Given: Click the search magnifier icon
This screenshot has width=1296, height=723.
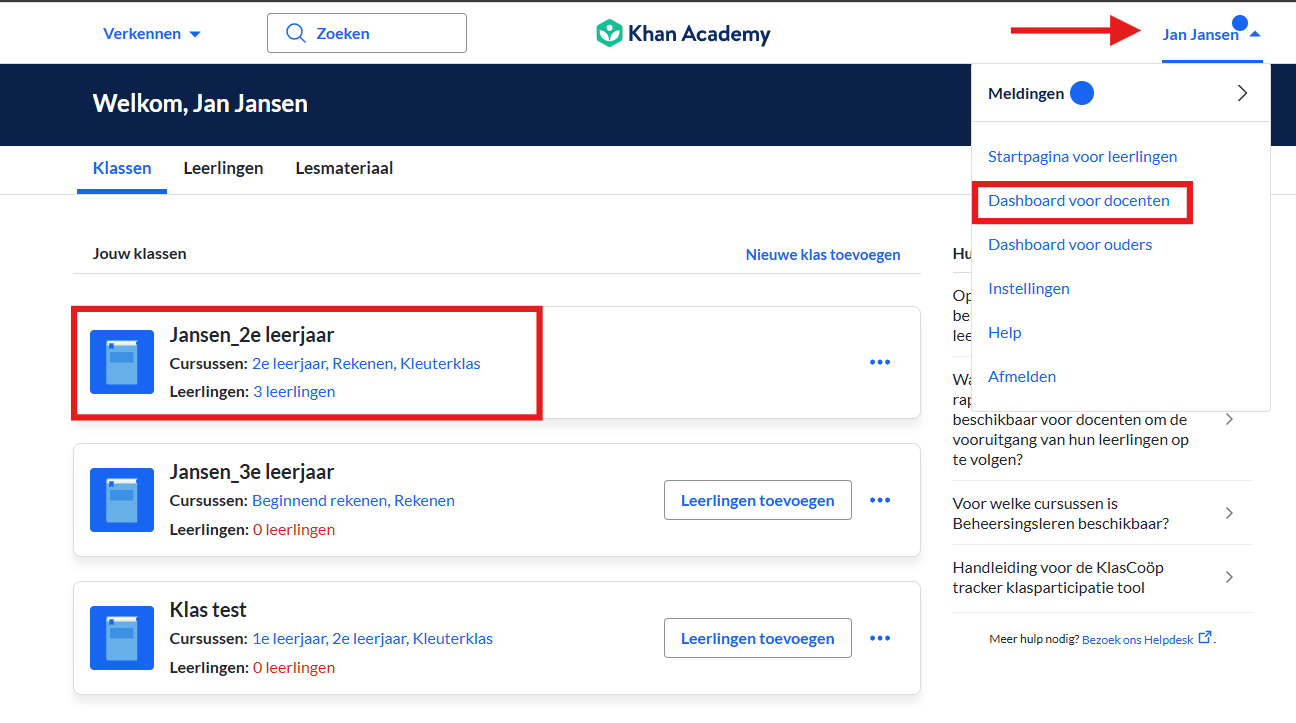Looking at the screenshot, I should tap(295, 33).
